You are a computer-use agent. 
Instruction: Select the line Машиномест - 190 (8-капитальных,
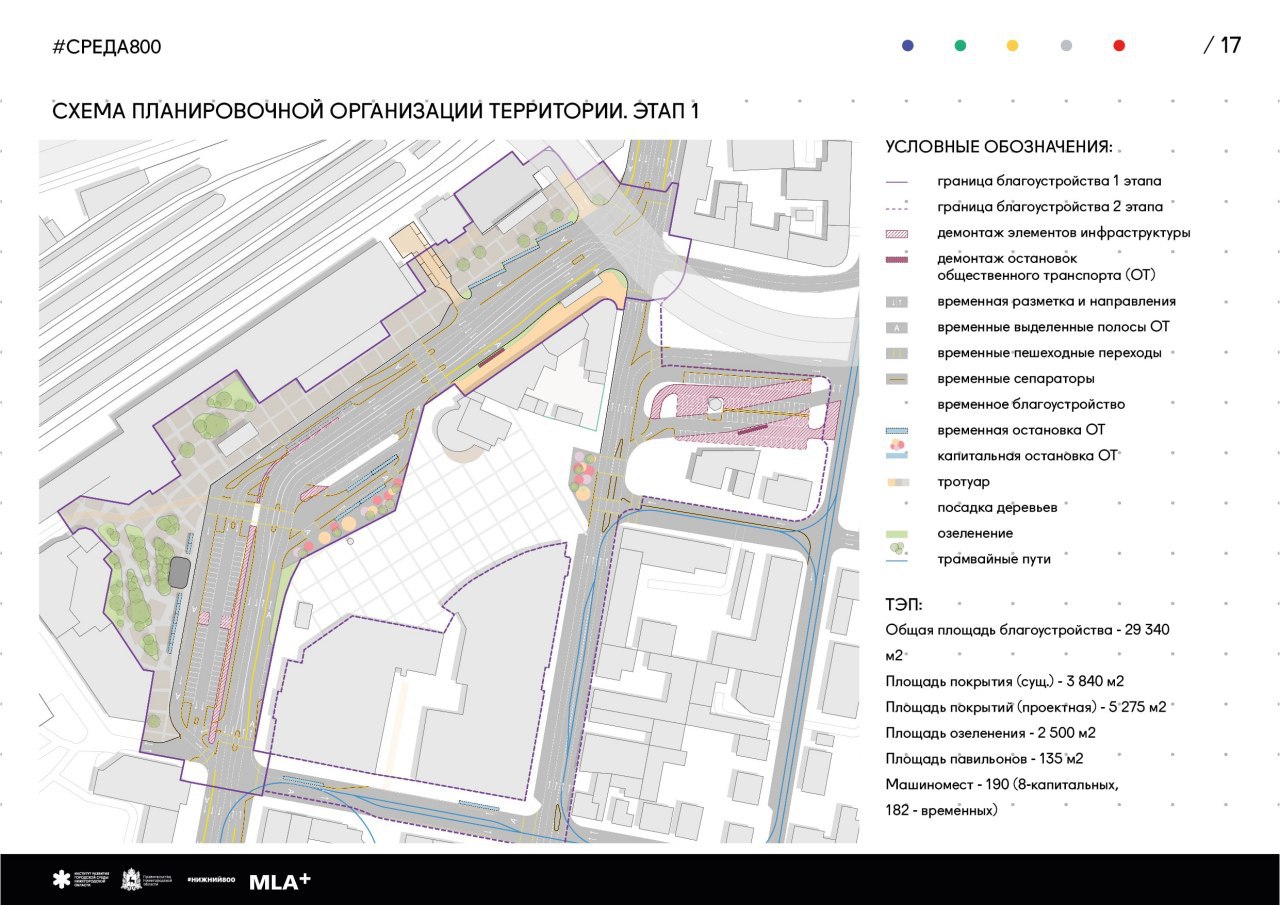coord(1003,784)
